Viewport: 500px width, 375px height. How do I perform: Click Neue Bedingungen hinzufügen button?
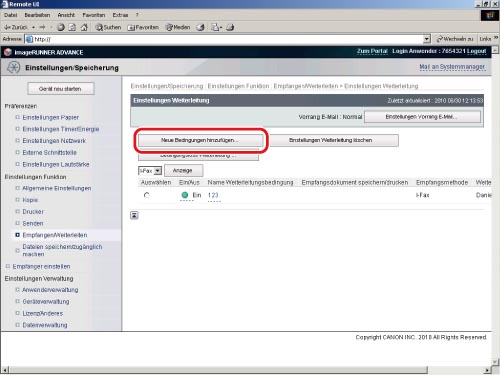click(x=199, y=140)
